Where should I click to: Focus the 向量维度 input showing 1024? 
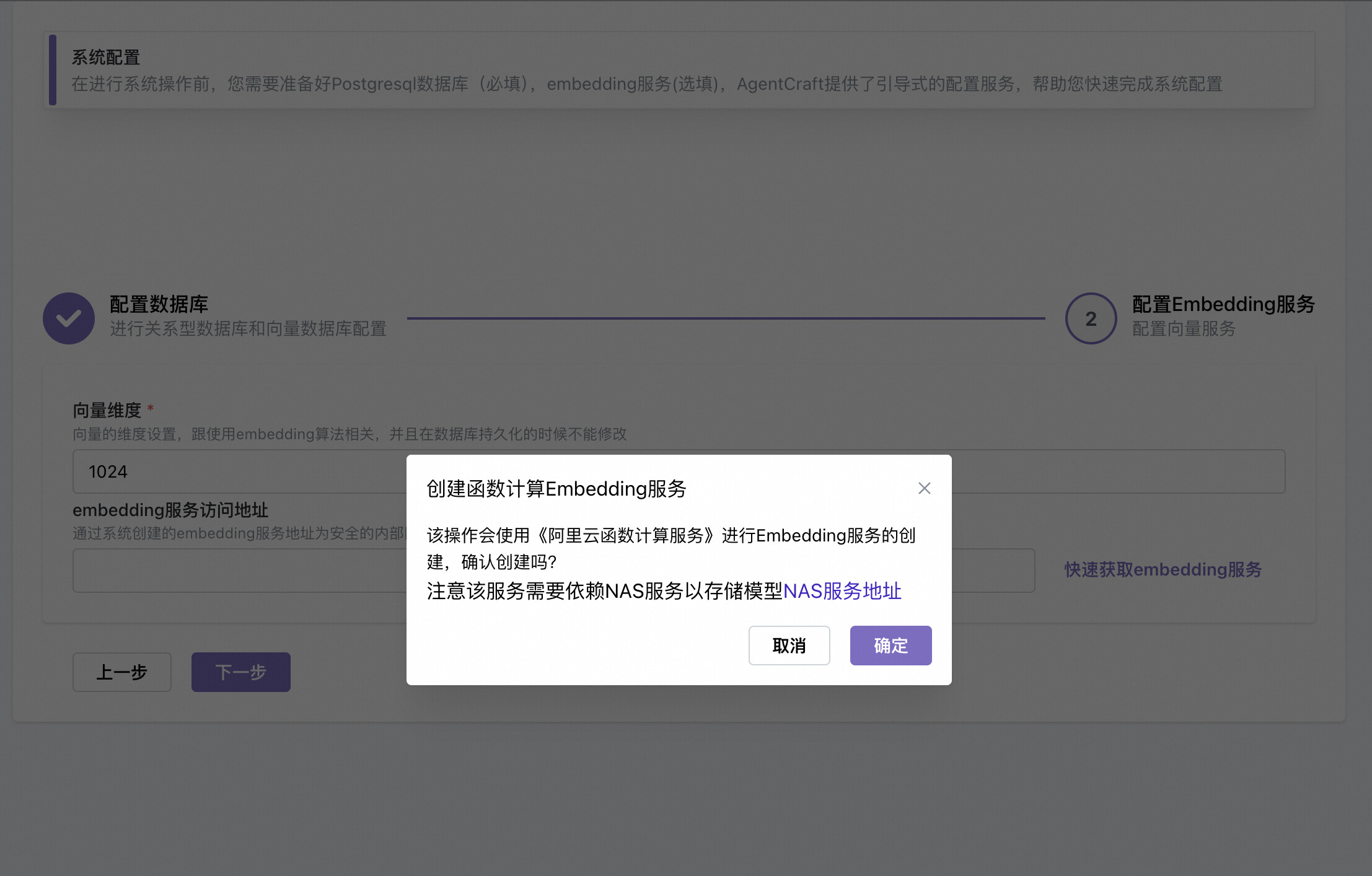coord(239,471)
